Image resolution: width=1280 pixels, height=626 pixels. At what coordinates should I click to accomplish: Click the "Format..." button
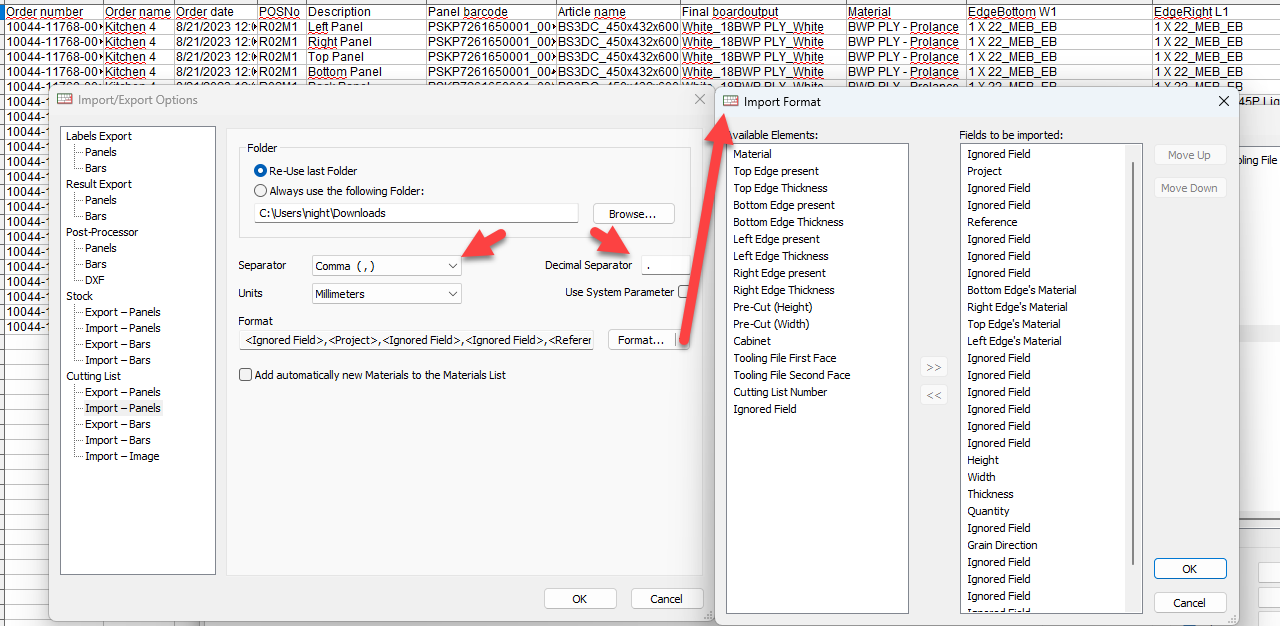click(641, 339)
